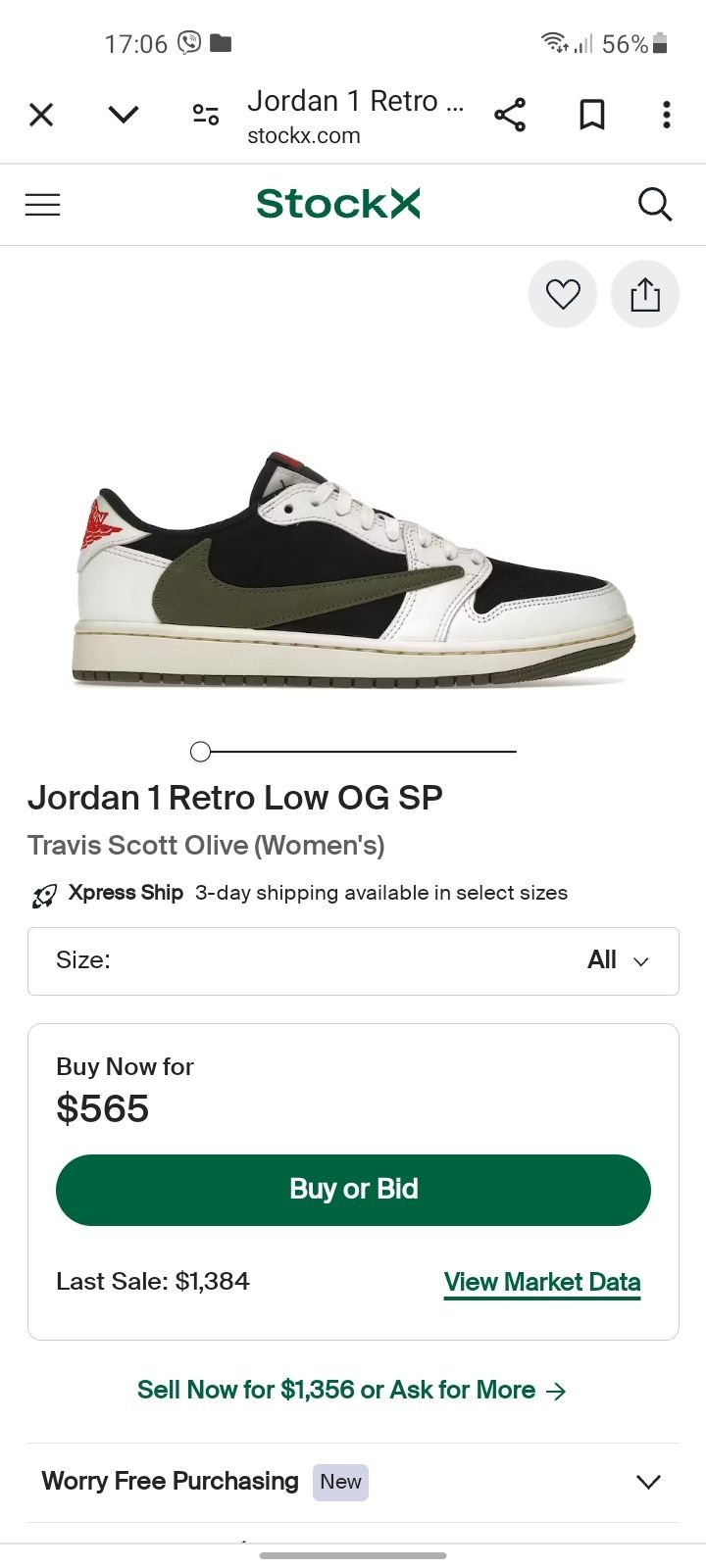Open the three-dot browser menu

tap(667, 116)
